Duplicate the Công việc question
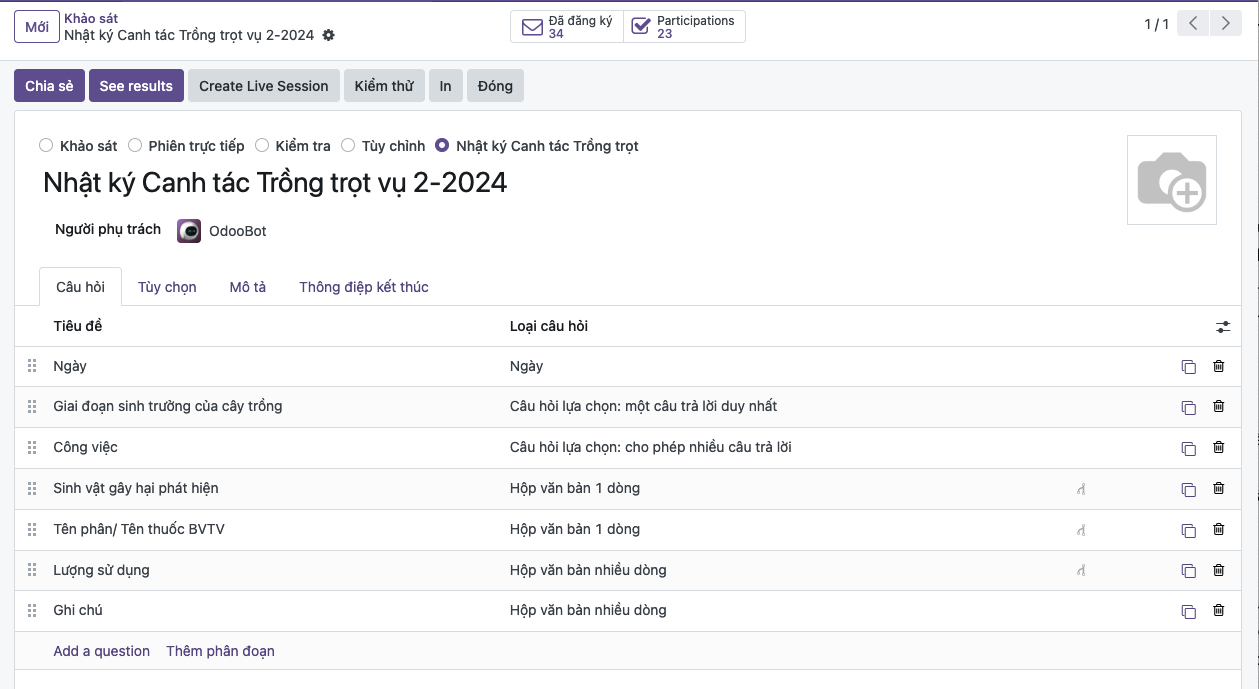The width and height of the screenshot is (1259, 689). point(1188,448)
